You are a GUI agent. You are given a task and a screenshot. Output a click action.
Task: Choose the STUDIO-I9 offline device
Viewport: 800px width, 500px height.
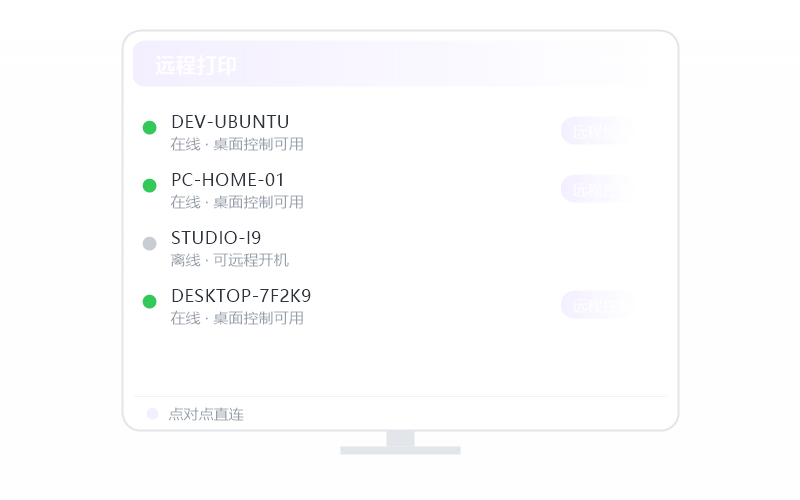[216, 238]
